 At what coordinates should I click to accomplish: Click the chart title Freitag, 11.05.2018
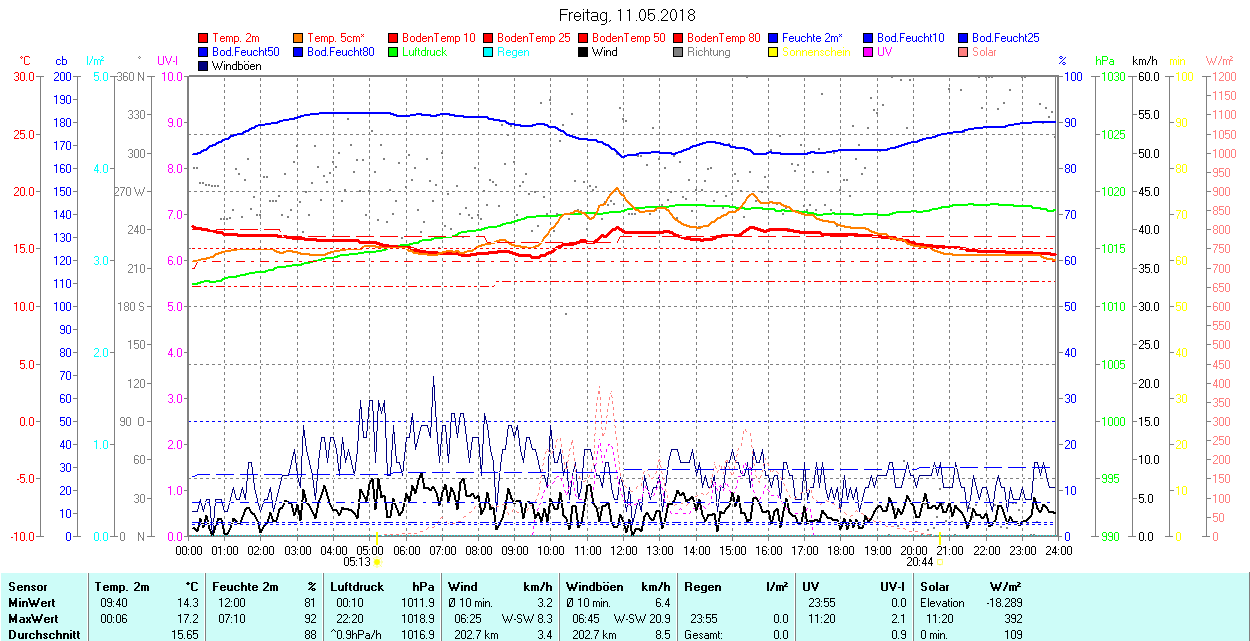point(626,16)
